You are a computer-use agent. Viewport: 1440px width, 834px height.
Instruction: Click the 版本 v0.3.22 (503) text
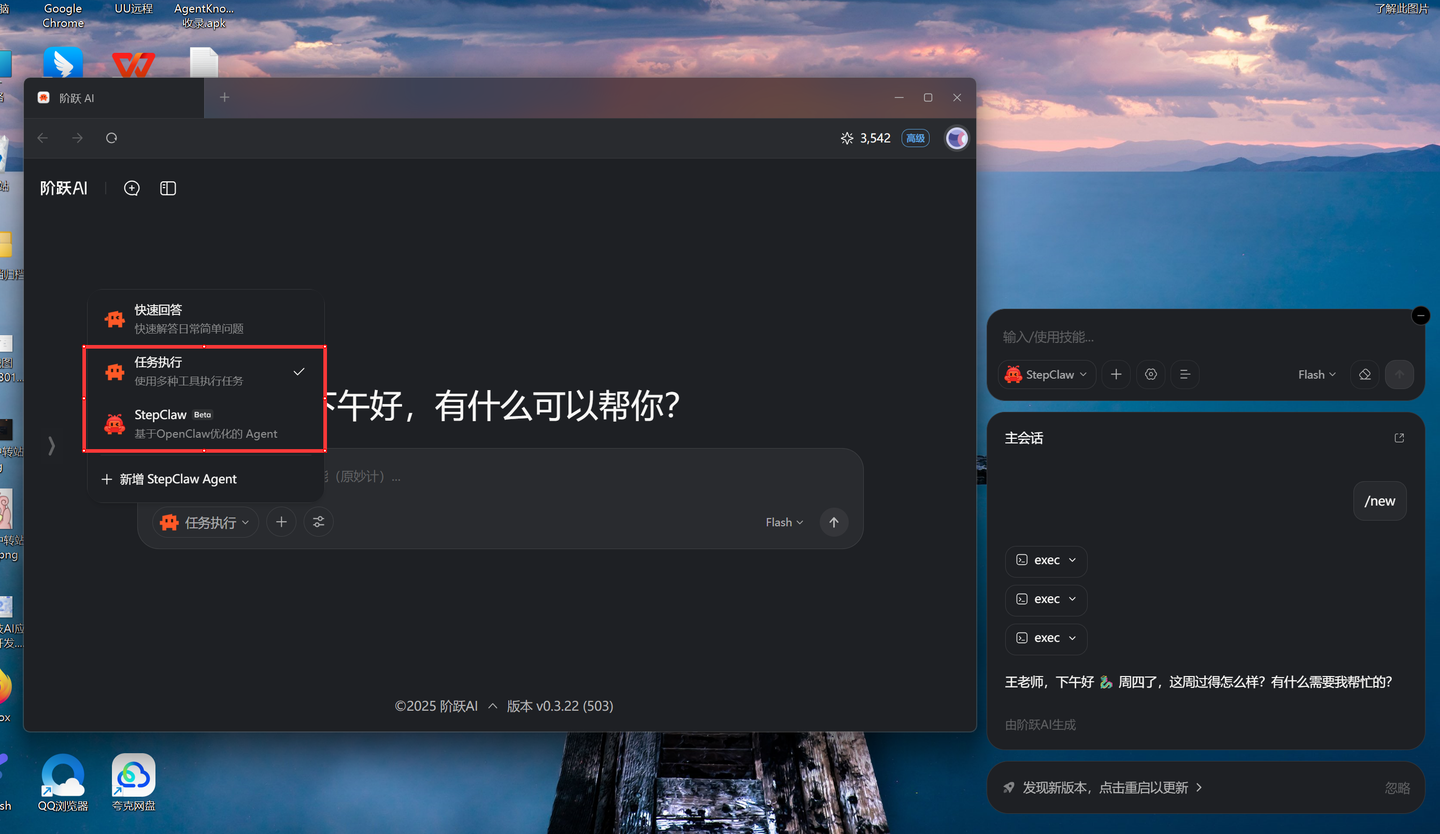[x=560, y=706]
